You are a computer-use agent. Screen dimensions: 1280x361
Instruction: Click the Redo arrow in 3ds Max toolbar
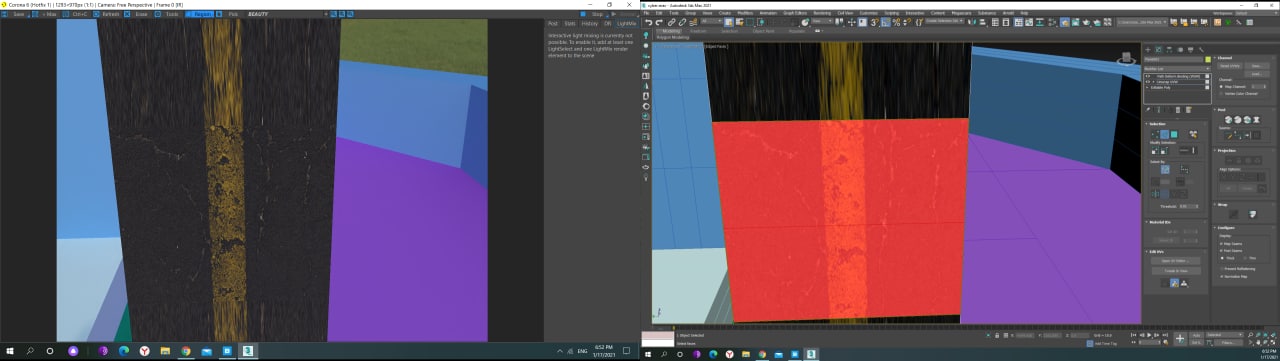coord(659,22)
